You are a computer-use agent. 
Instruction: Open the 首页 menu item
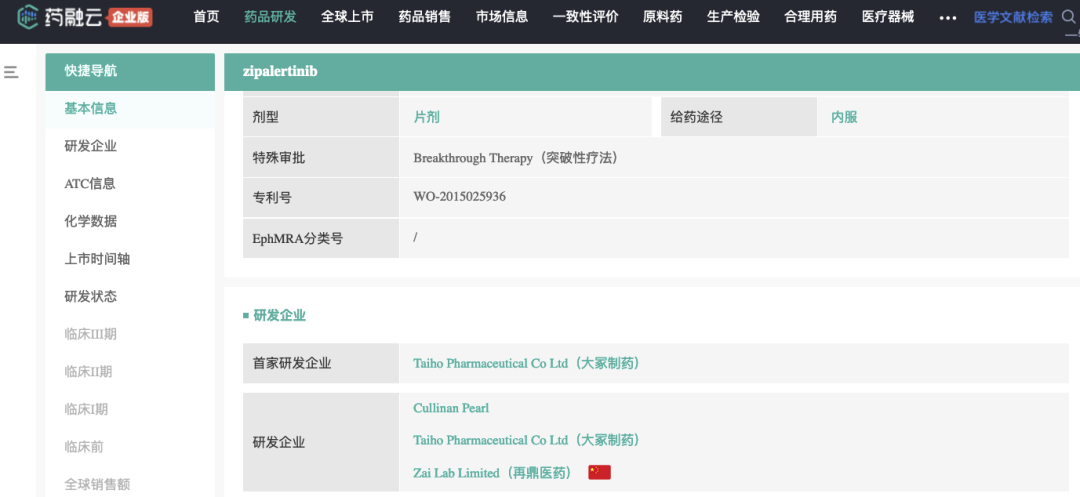point(206,17)
